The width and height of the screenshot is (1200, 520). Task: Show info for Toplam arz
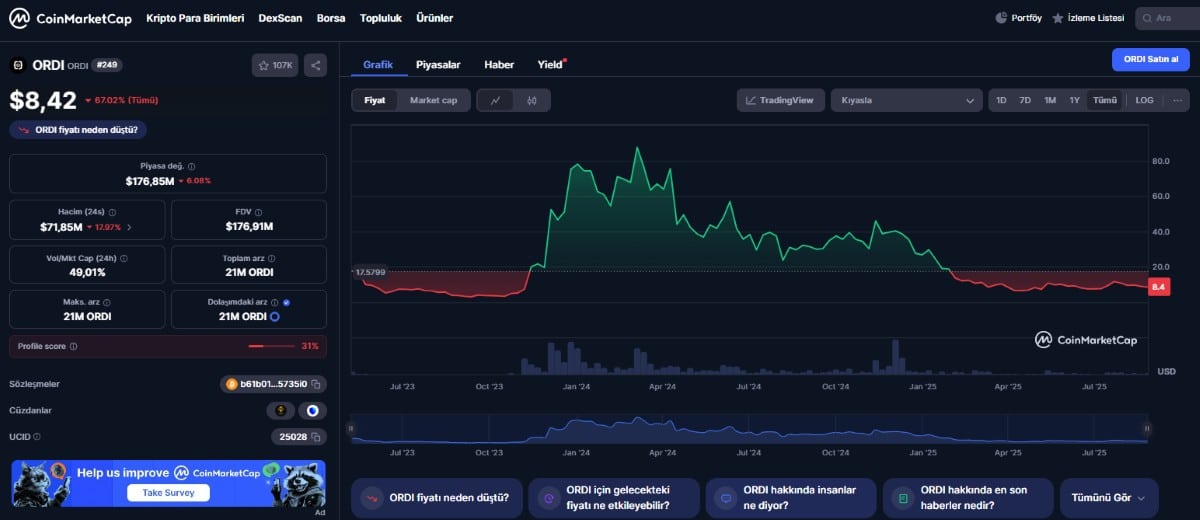coord(273,257)
